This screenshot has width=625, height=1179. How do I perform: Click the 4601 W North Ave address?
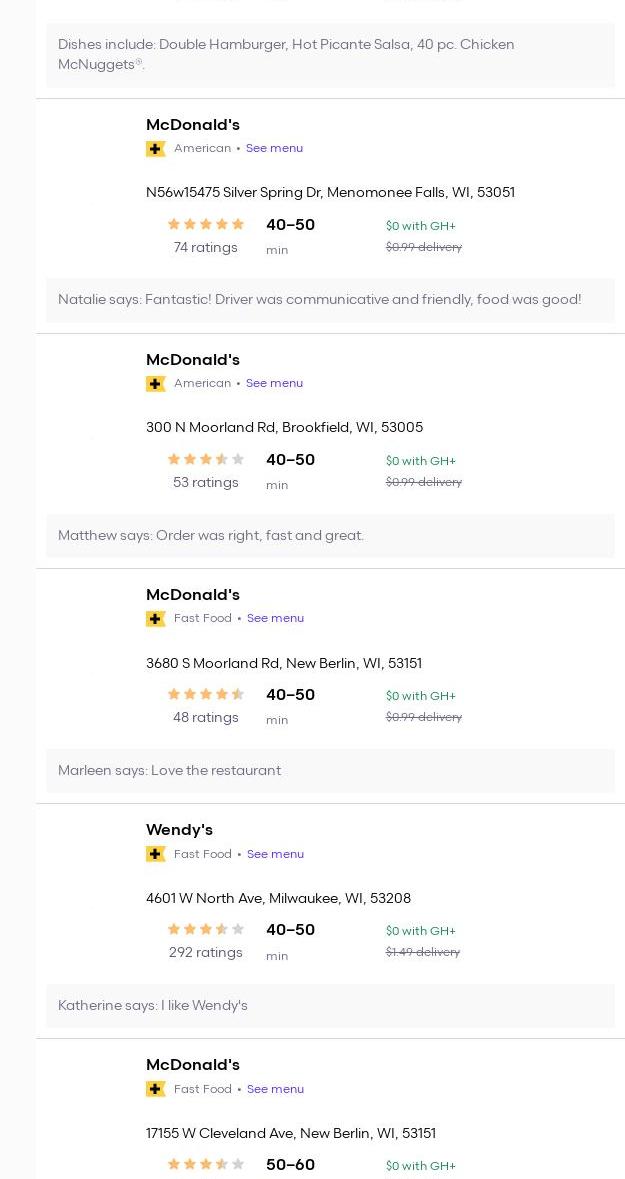point(278,898)
